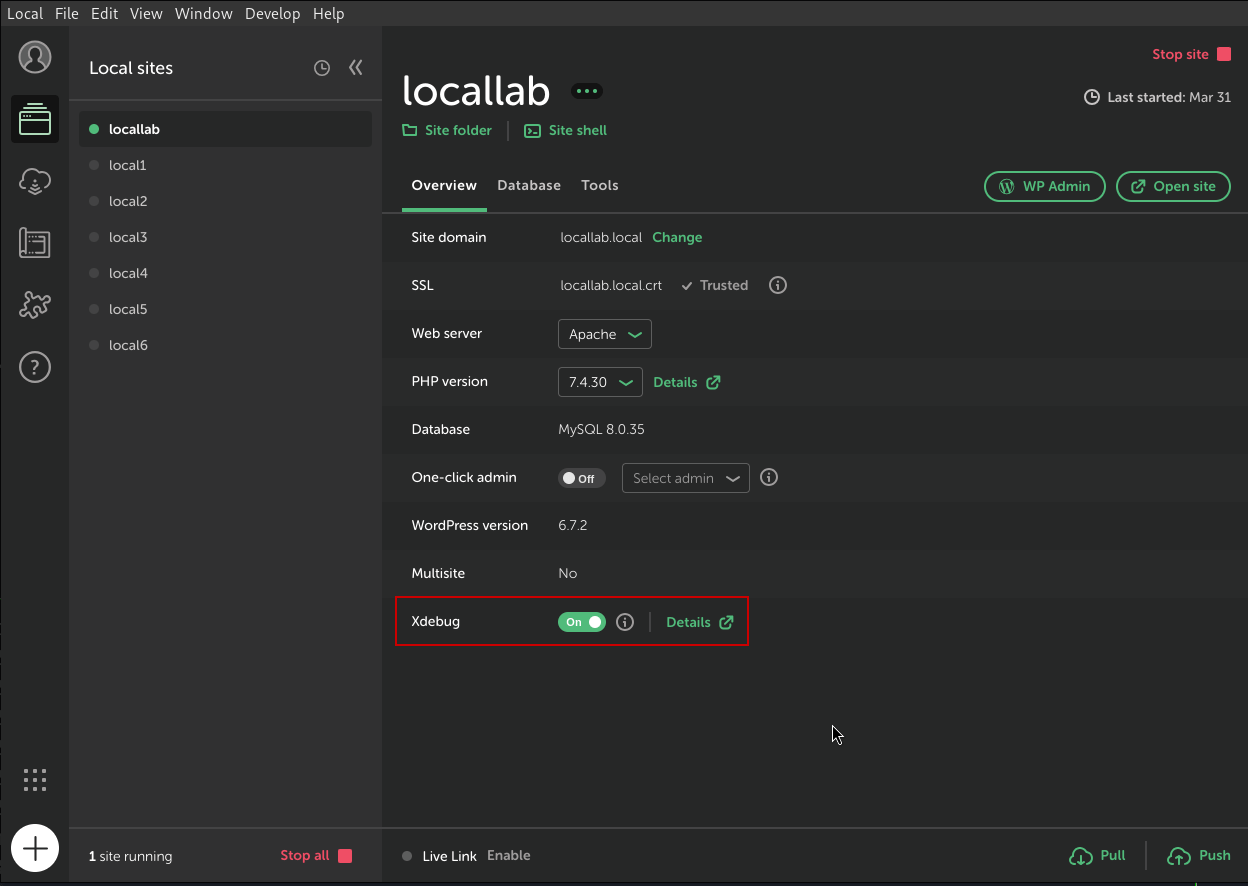Open the Cloud Backups sidebar icon
This screenshot has height=886, width=1248.
pos(35,181)
